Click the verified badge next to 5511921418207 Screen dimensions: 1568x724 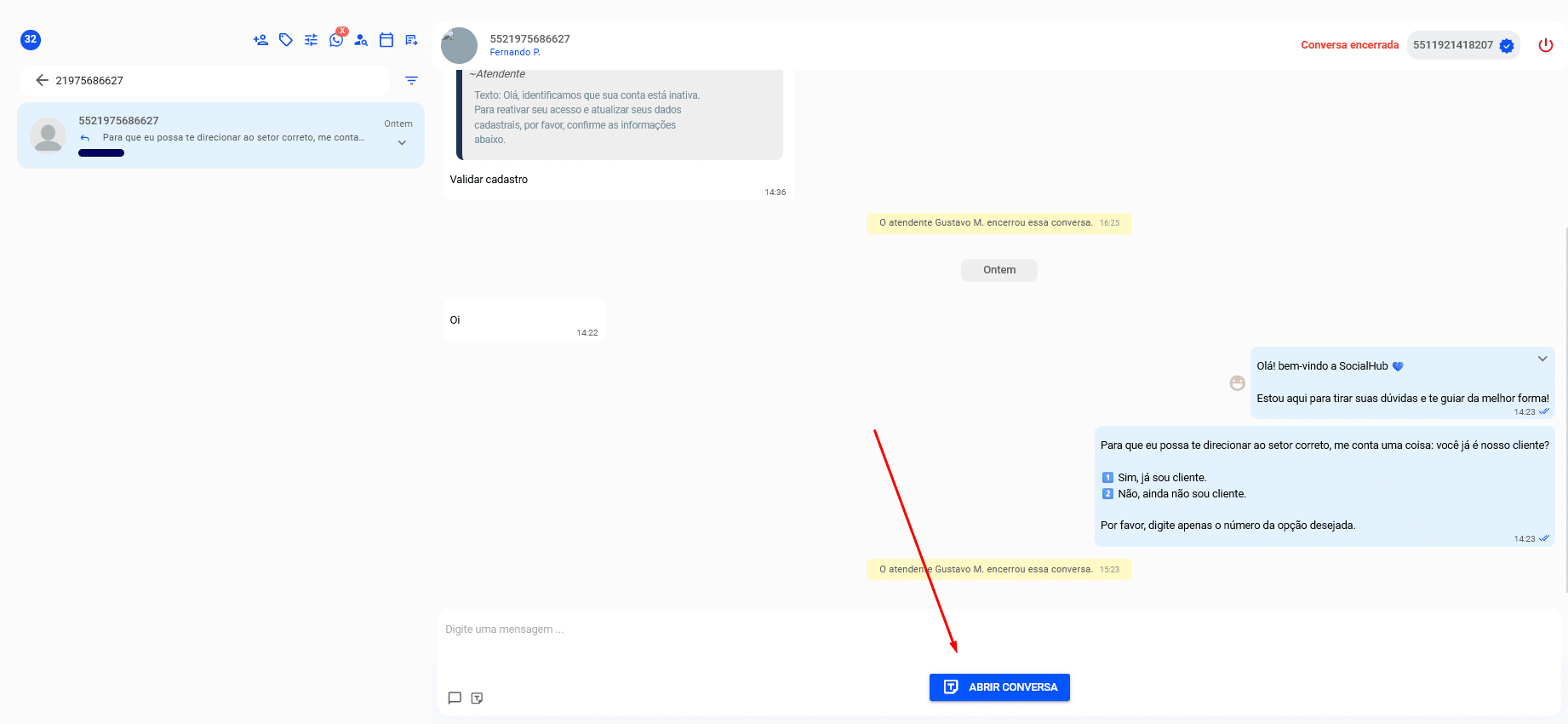1507,46
